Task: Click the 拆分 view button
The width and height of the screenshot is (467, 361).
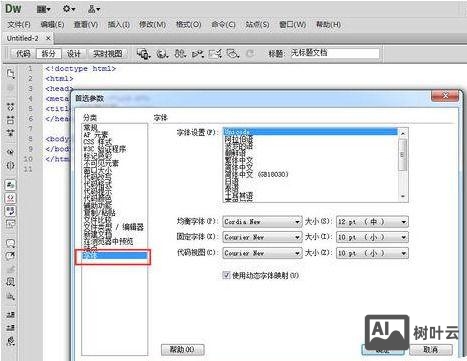Action: (x=49, y=53)
